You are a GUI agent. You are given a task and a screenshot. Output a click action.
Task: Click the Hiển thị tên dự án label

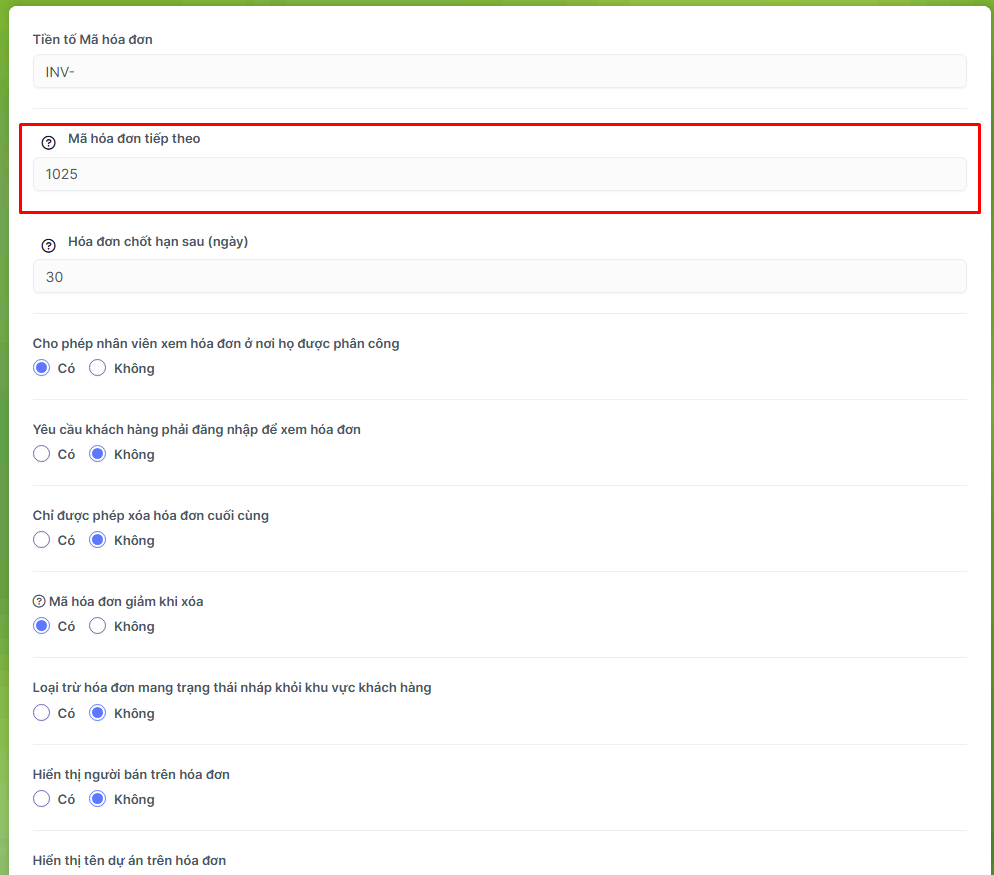[129, 861]
